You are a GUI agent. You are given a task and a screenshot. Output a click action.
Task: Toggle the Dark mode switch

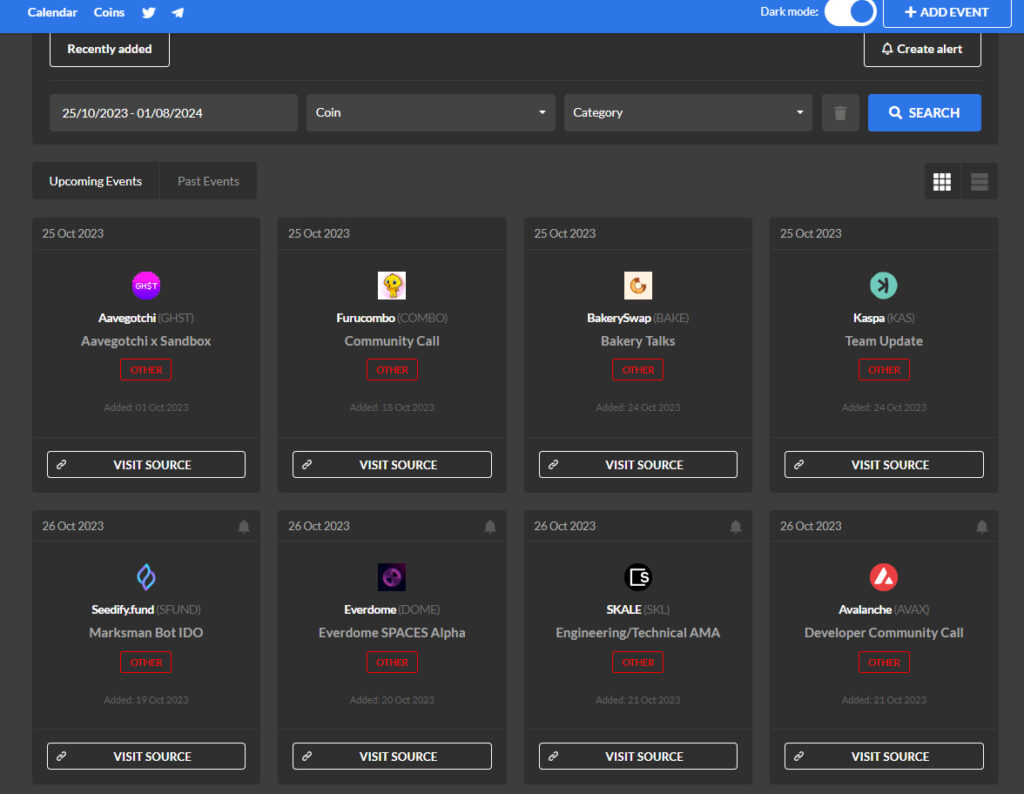[x=850, y=12]
